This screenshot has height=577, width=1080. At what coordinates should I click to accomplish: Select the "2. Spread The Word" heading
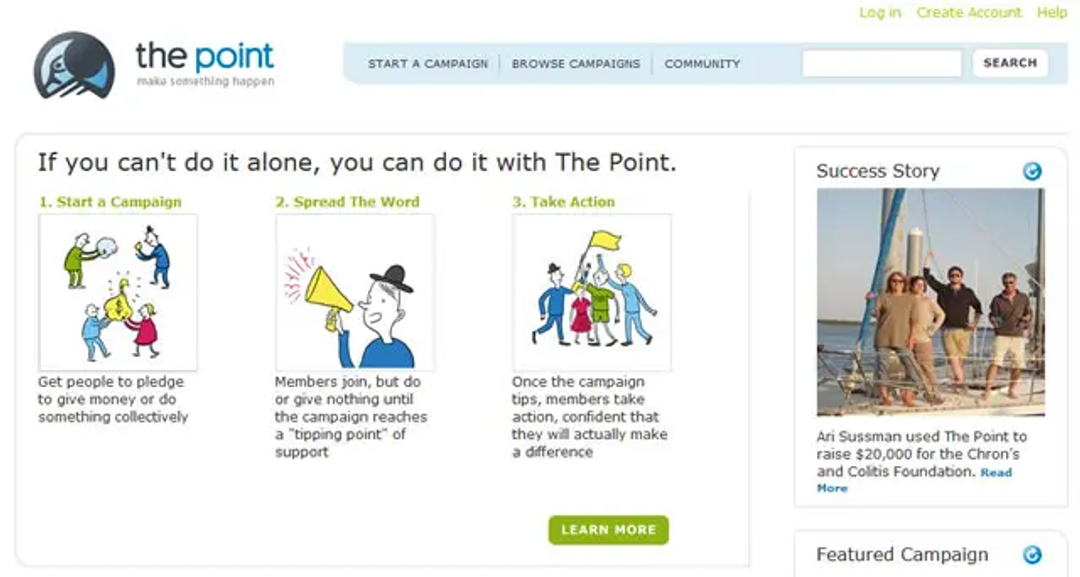[347, 202]
